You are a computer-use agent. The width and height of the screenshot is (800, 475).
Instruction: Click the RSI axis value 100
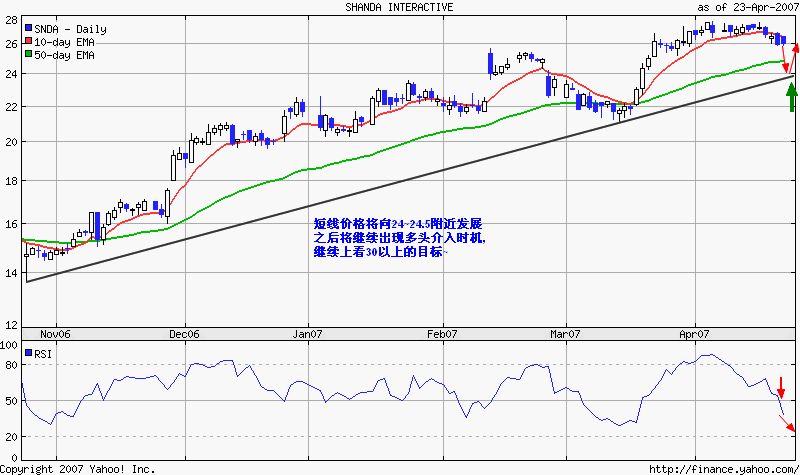tap(9, 345)
